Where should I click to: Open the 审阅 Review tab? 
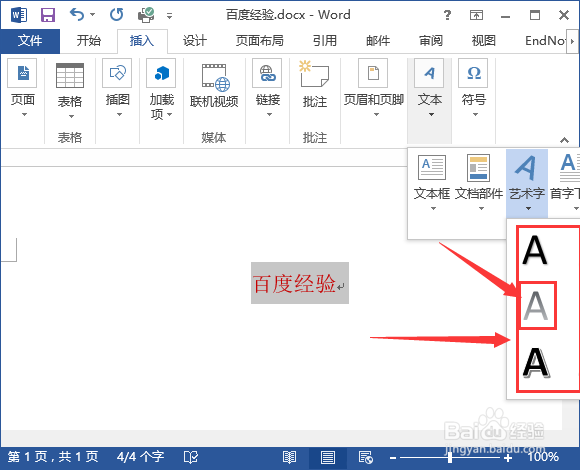coord(431,41)
